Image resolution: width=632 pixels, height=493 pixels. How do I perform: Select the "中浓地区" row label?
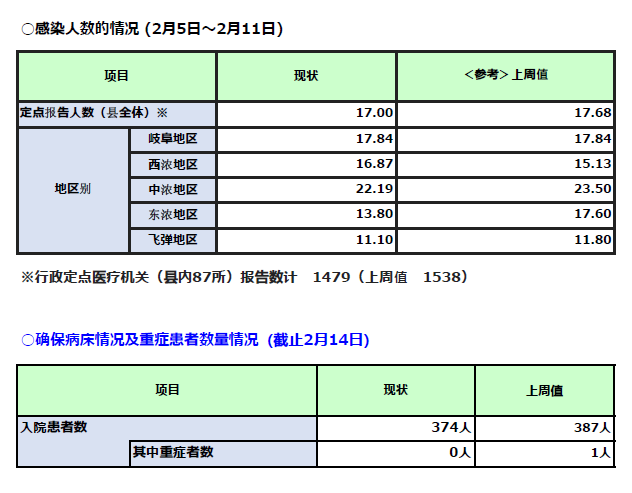click(172, 189)
